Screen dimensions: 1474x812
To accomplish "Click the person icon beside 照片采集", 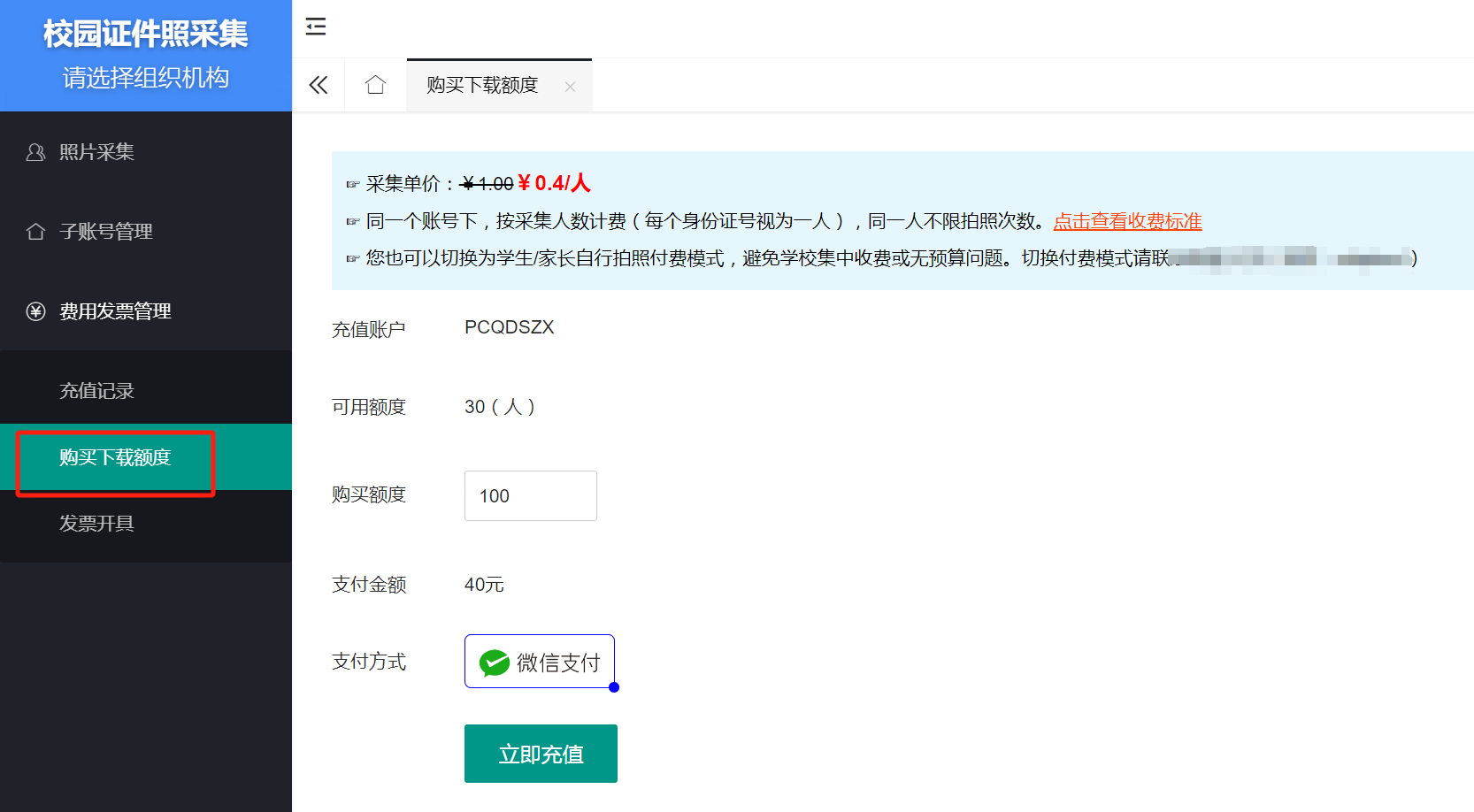I will [x=35, y=152].
